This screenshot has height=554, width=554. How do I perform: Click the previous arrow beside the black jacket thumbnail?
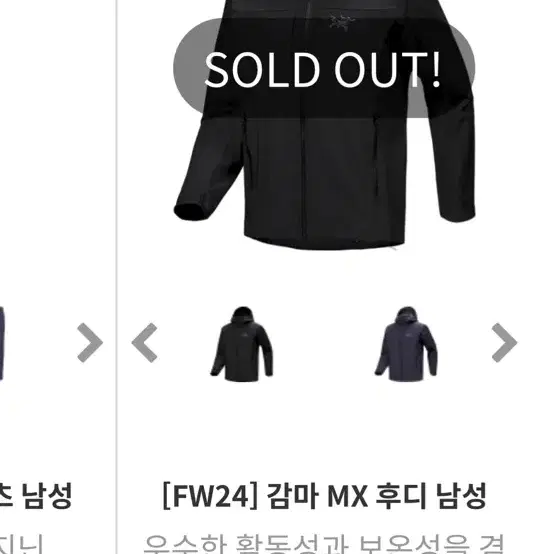[x=144, y=342]
